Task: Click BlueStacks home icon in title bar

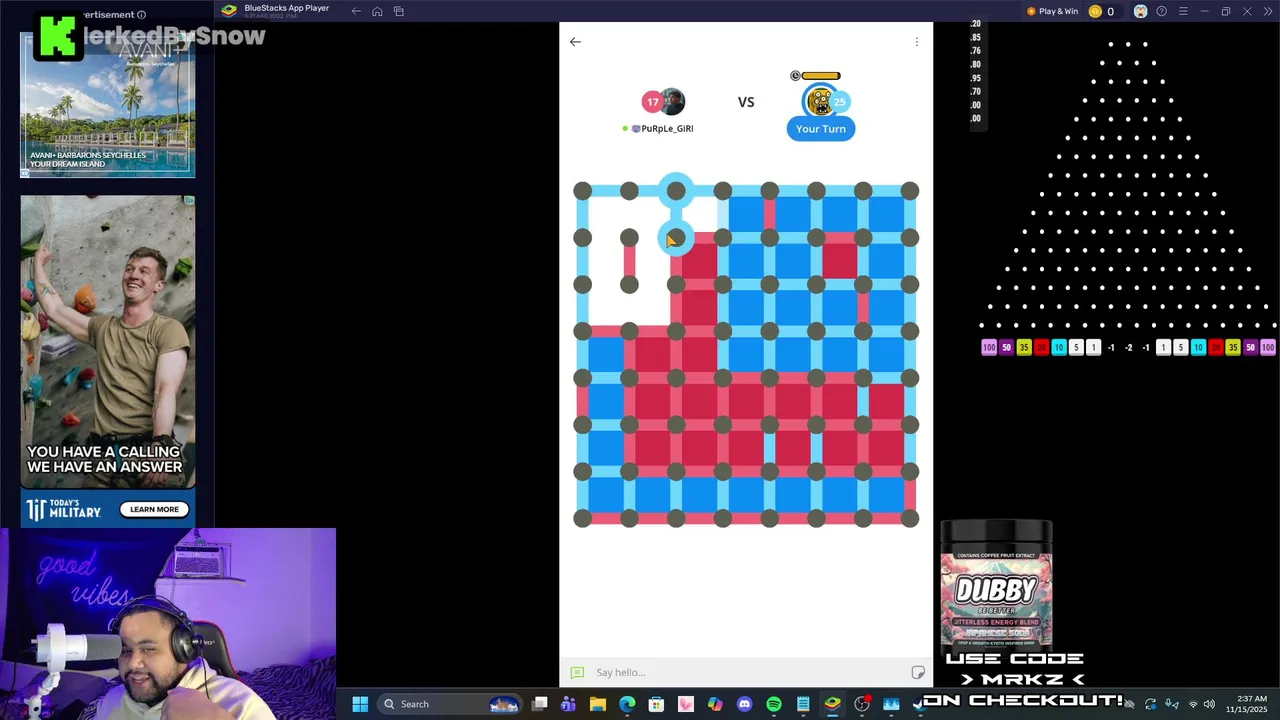Action: tap(377, 11)
